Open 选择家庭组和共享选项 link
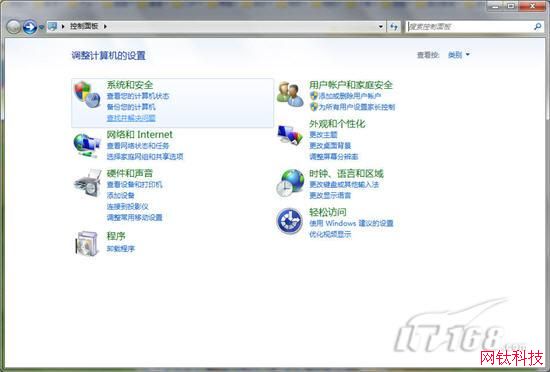Viewport: 550px width, 372px height. (145, 156)
